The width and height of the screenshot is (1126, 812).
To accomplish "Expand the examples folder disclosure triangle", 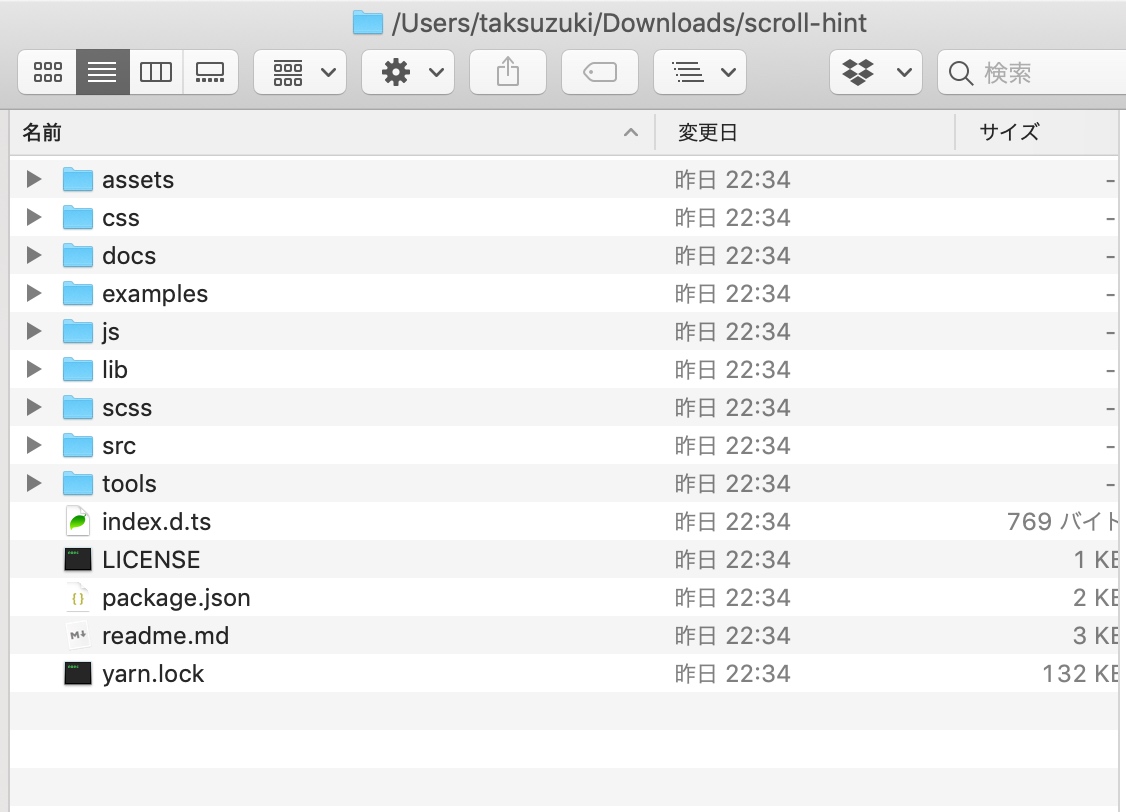I will point(34,293).
